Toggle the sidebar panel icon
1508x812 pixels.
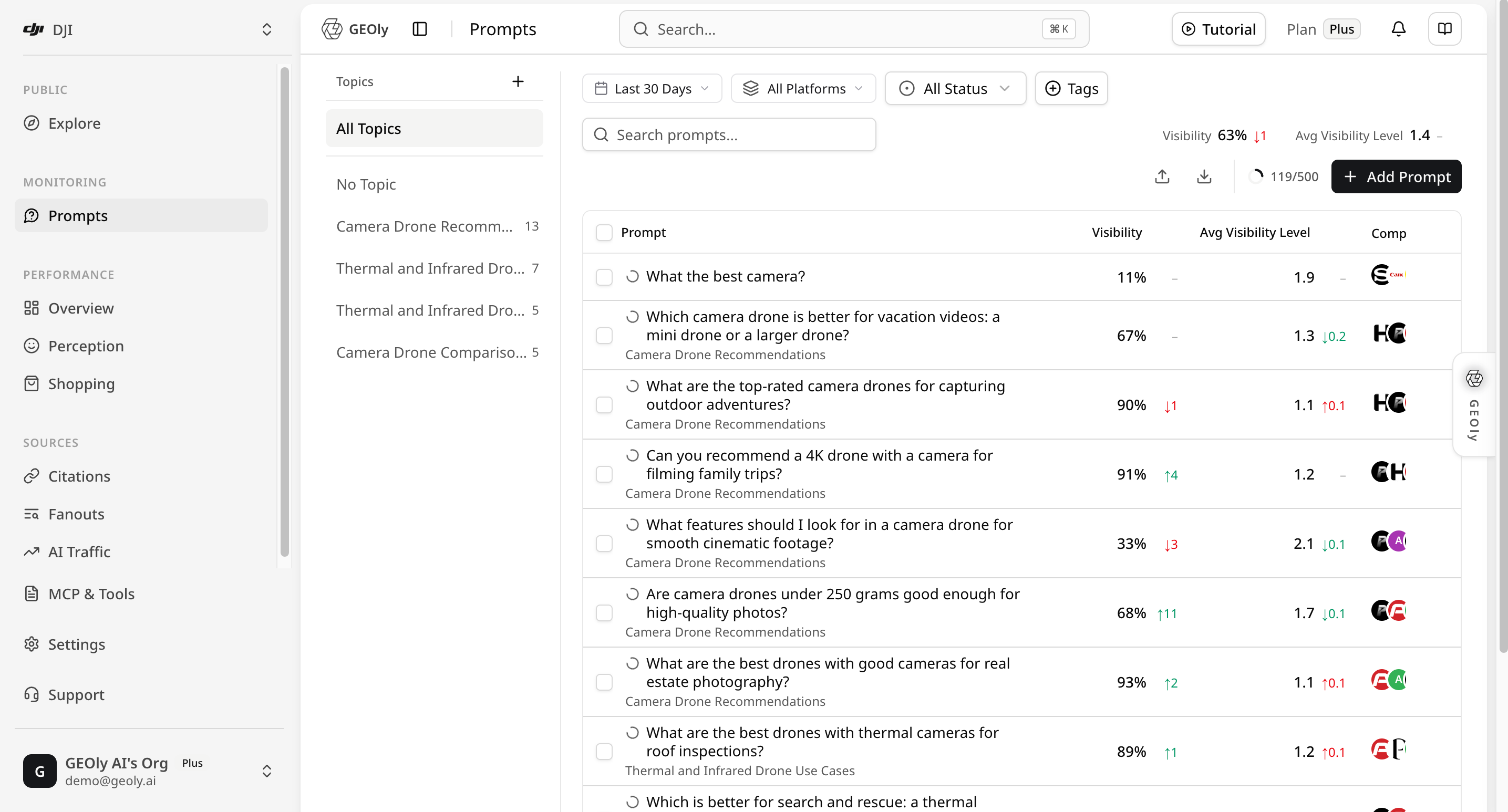(420, 29)
